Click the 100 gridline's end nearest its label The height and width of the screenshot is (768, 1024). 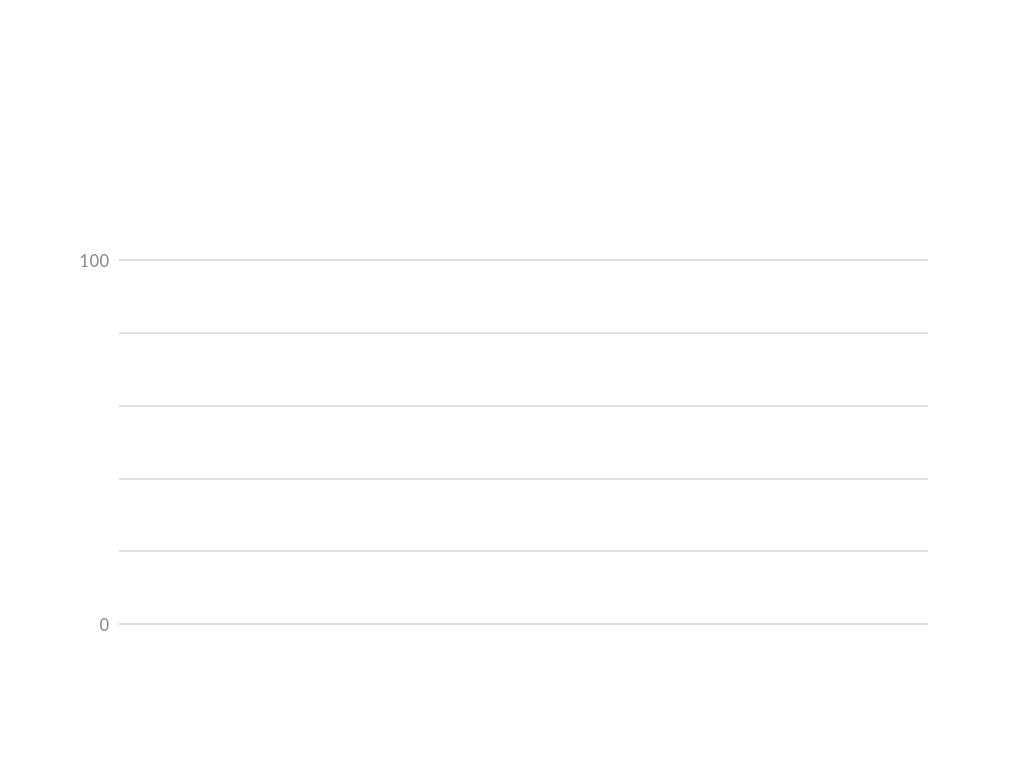pos(122,260)
